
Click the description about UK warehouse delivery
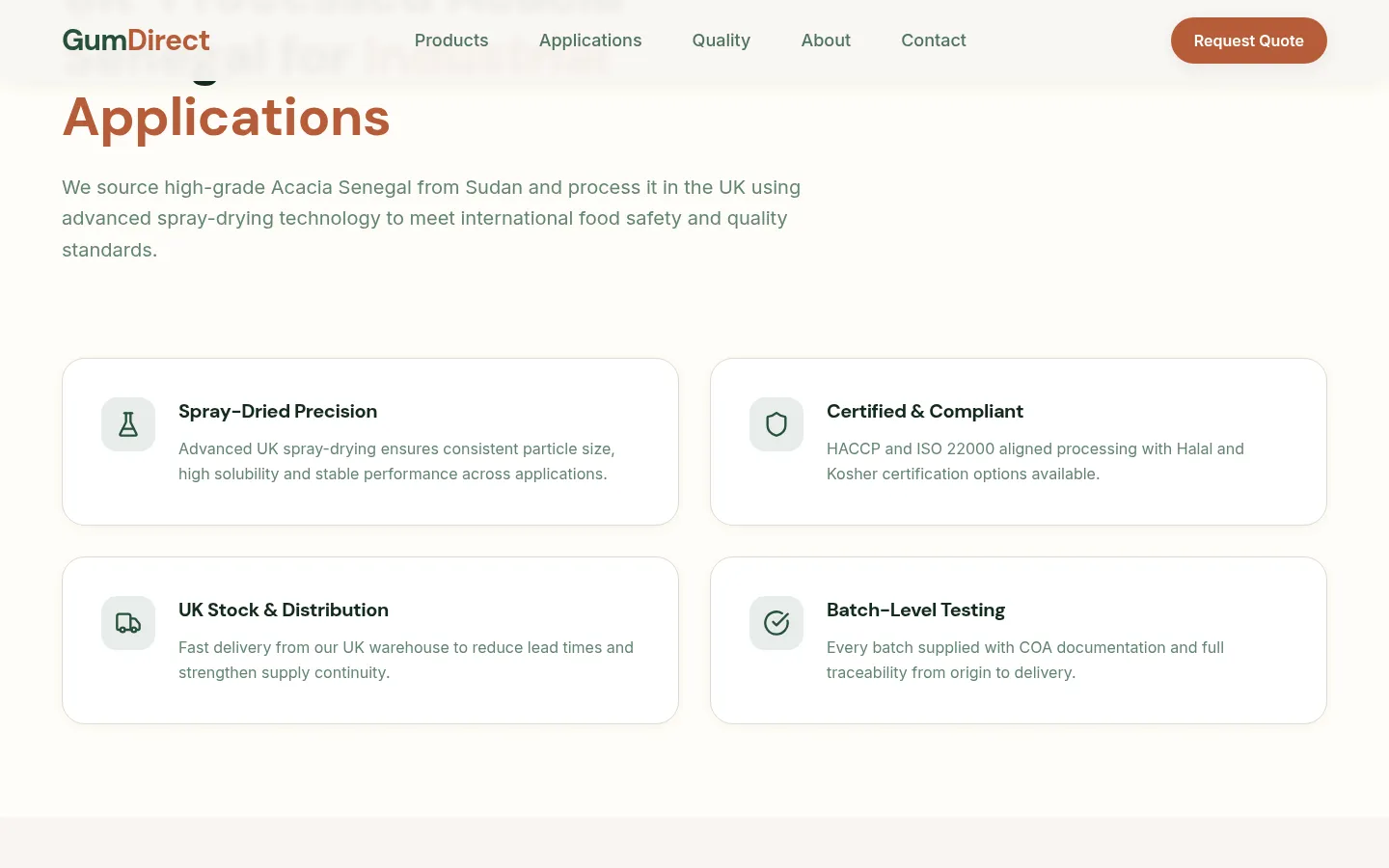tap(406, 660)
